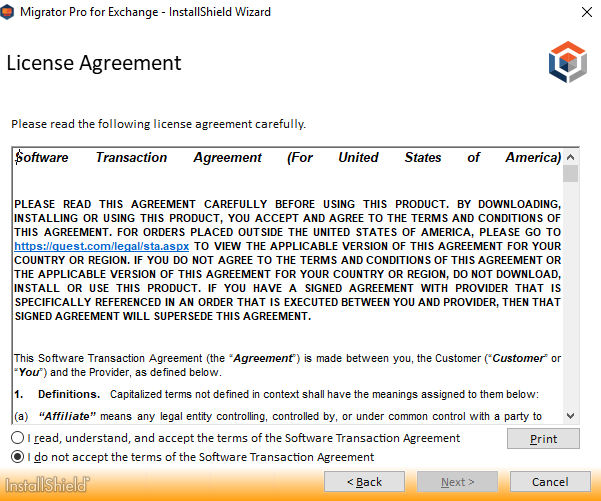Click the license scrollbar thumb
The image size is (601, 501).
[x=571, y=174]
